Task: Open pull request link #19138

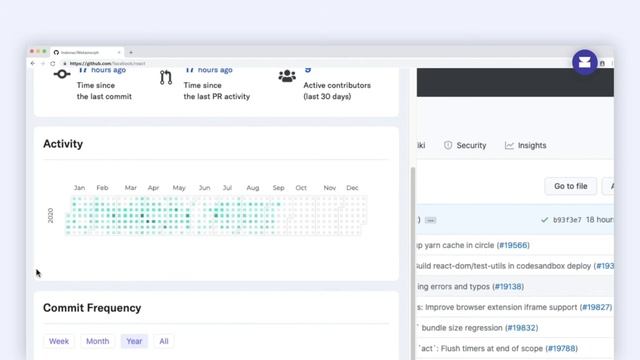Action: pos(508,287)
